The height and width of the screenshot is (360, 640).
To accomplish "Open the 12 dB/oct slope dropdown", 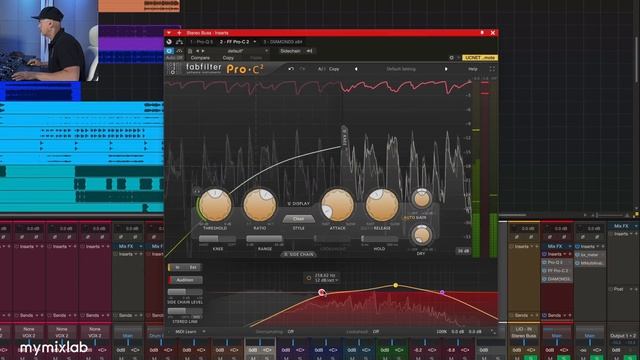I will (x=326, y=280).
